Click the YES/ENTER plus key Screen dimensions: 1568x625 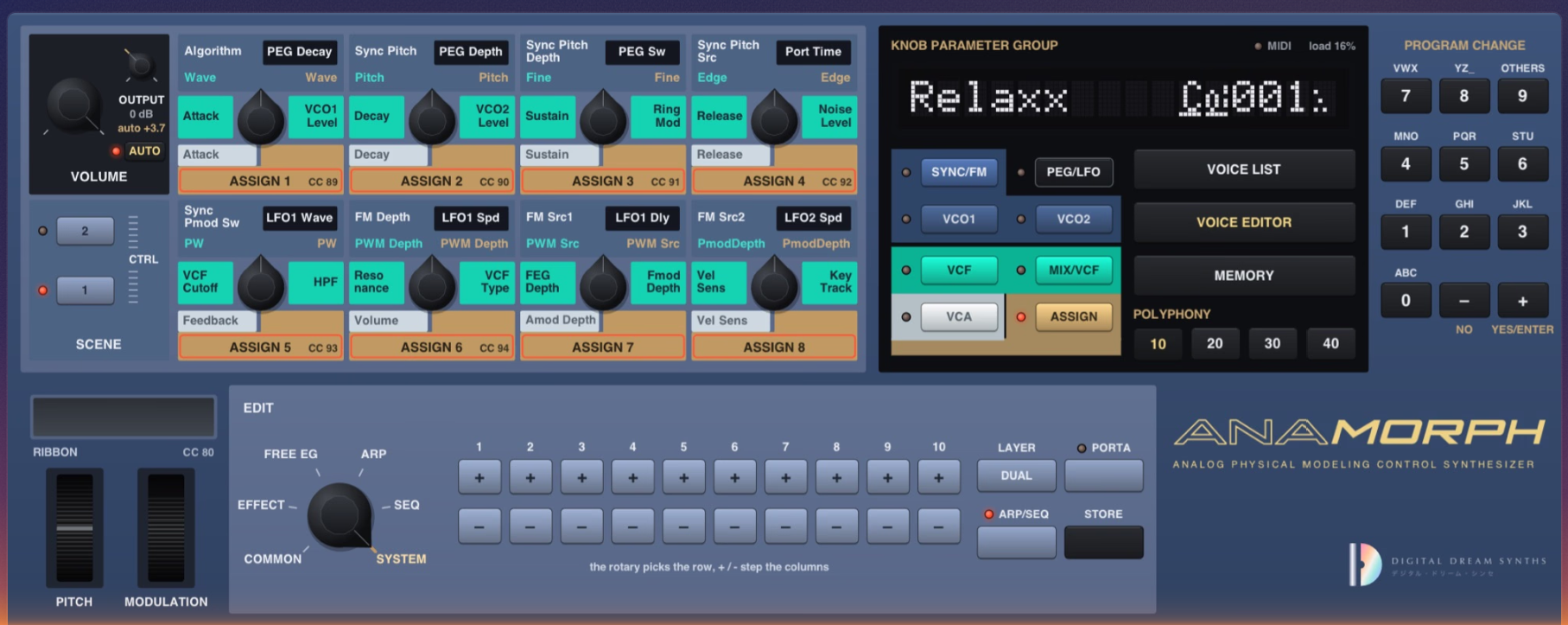pos(1522,301)
